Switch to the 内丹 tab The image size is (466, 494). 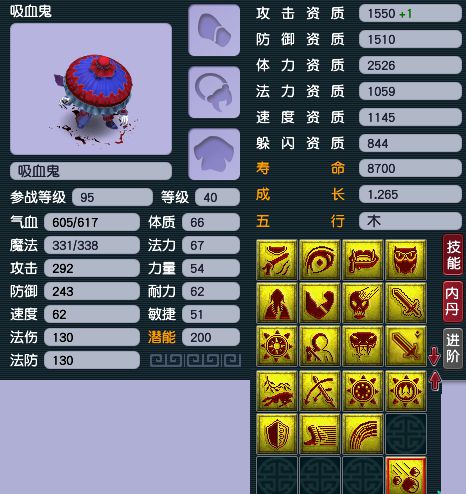[453, 302]
